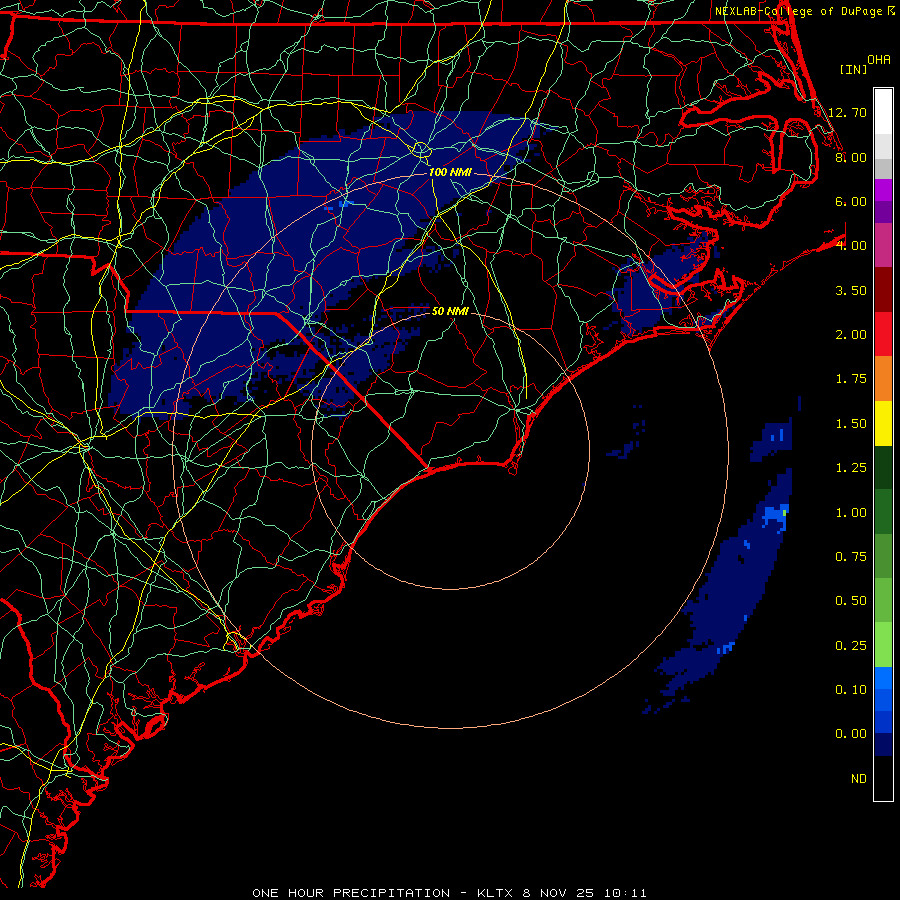Pick the orange legend swatch
Image resolution: width=900 pixels, height=900 pixels.
pos(883,379)
